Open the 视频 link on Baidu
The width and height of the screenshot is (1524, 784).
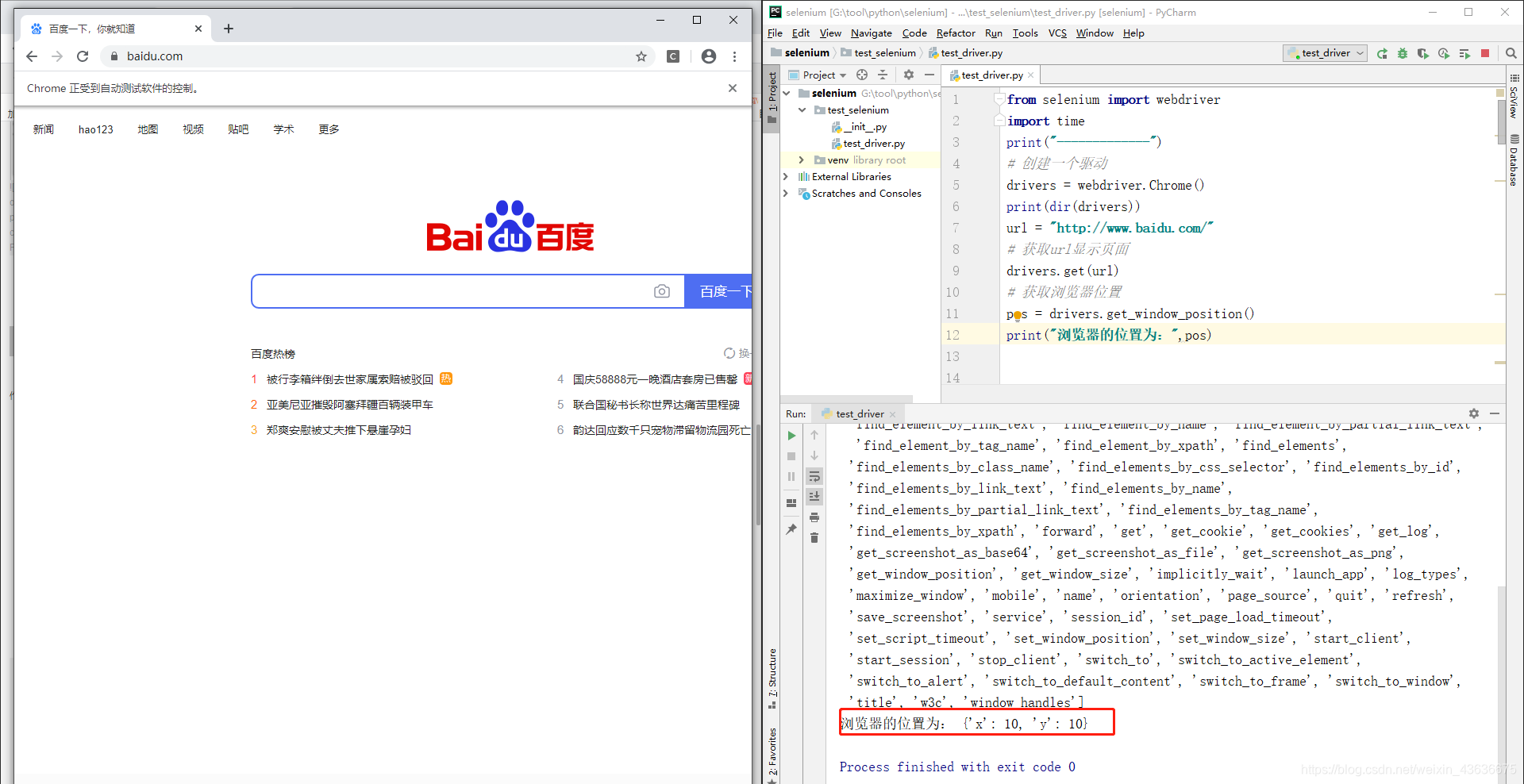point(193,129)
